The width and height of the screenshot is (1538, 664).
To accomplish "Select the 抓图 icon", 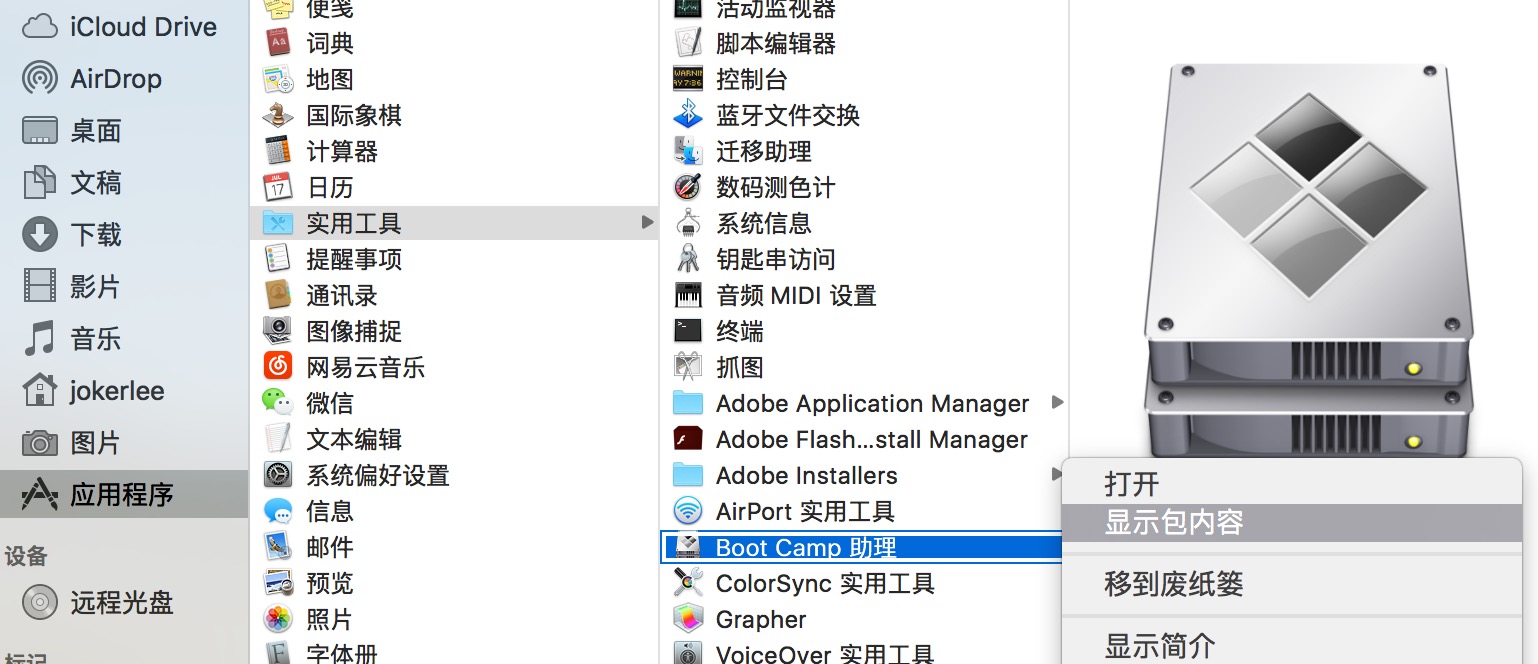I will pyautogui.click(x=688, y=367).
